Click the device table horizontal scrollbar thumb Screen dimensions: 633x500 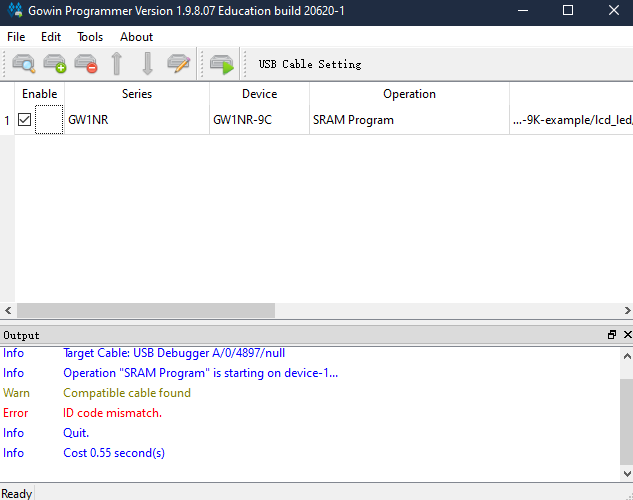(146, 310)
